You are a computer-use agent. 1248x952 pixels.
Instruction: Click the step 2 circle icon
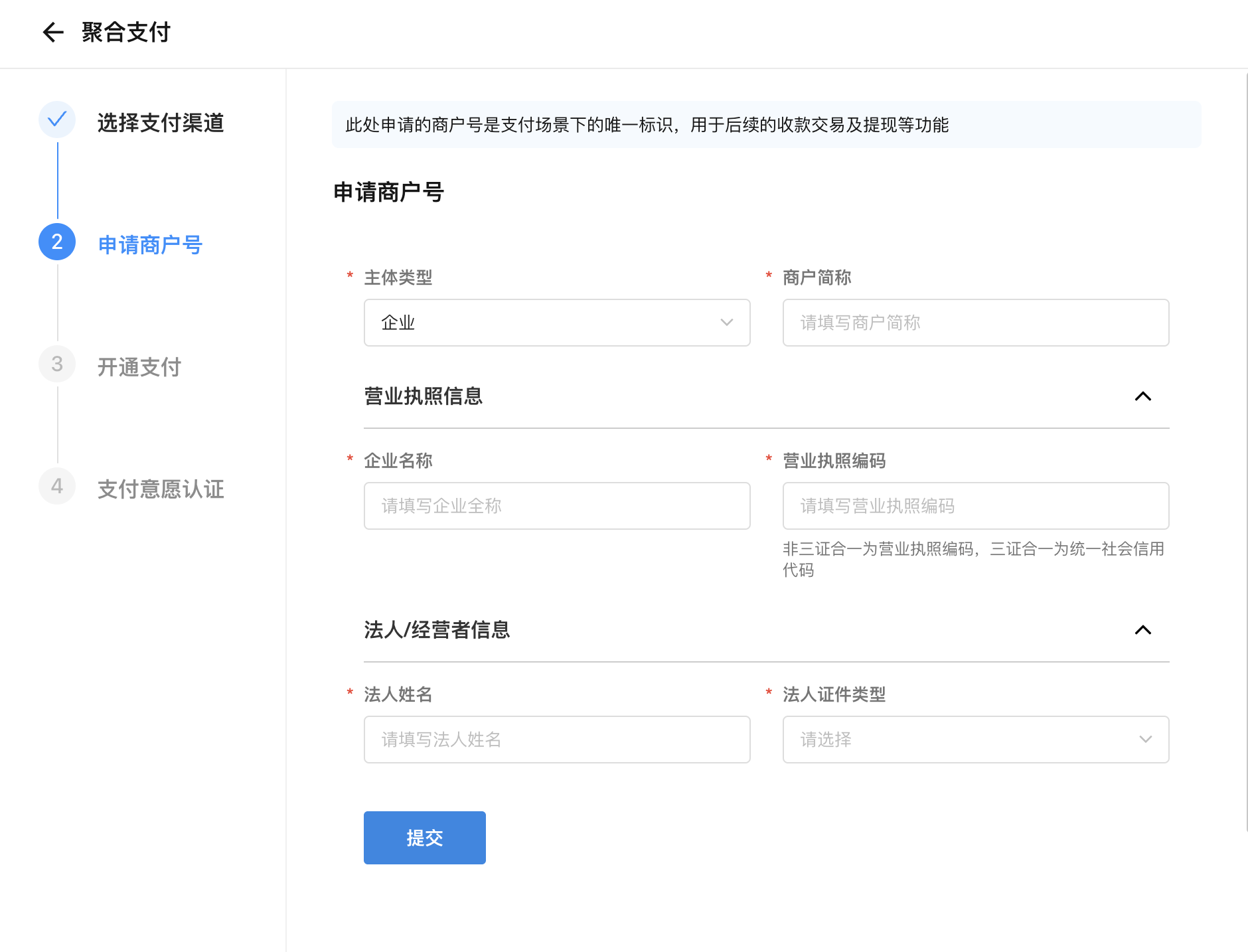click(57, 242)
